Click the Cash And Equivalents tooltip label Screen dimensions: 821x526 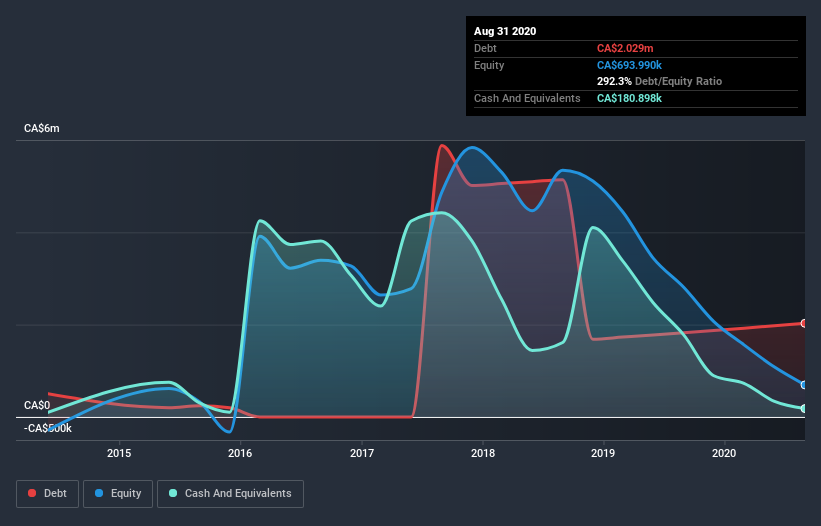tap(527, 98)
